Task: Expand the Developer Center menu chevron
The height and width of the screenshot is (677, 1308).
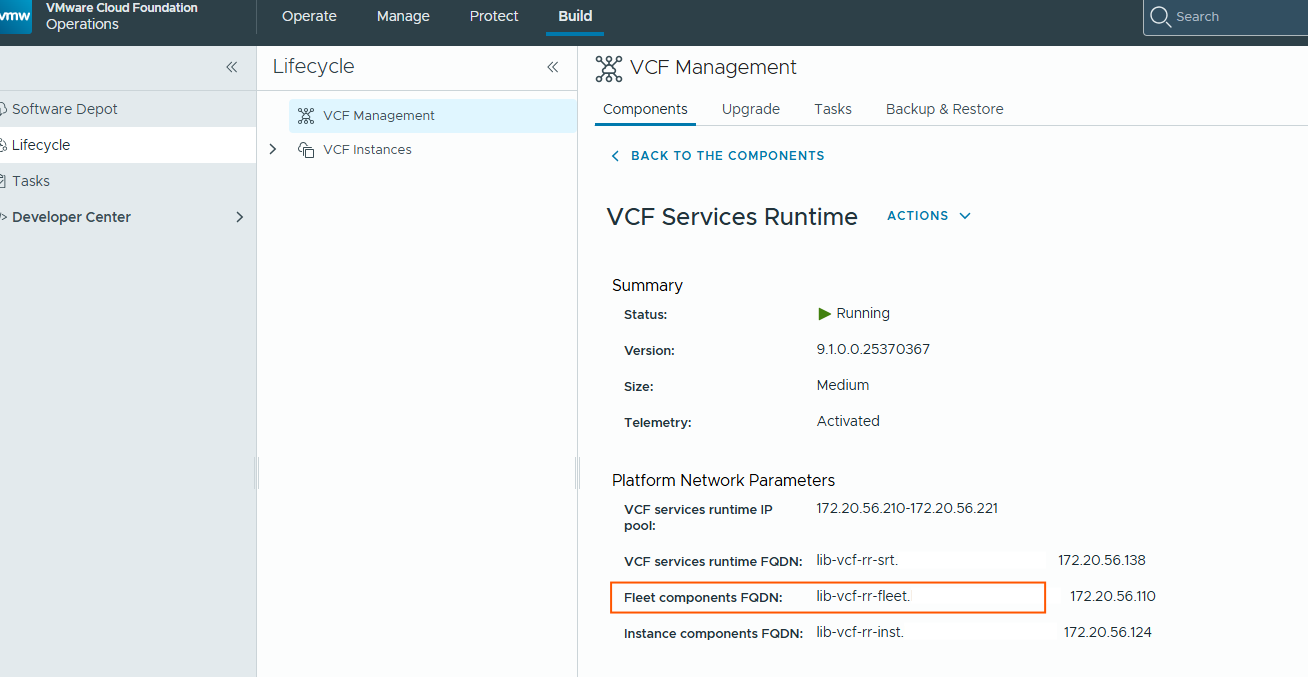Action: pos(239,217)
